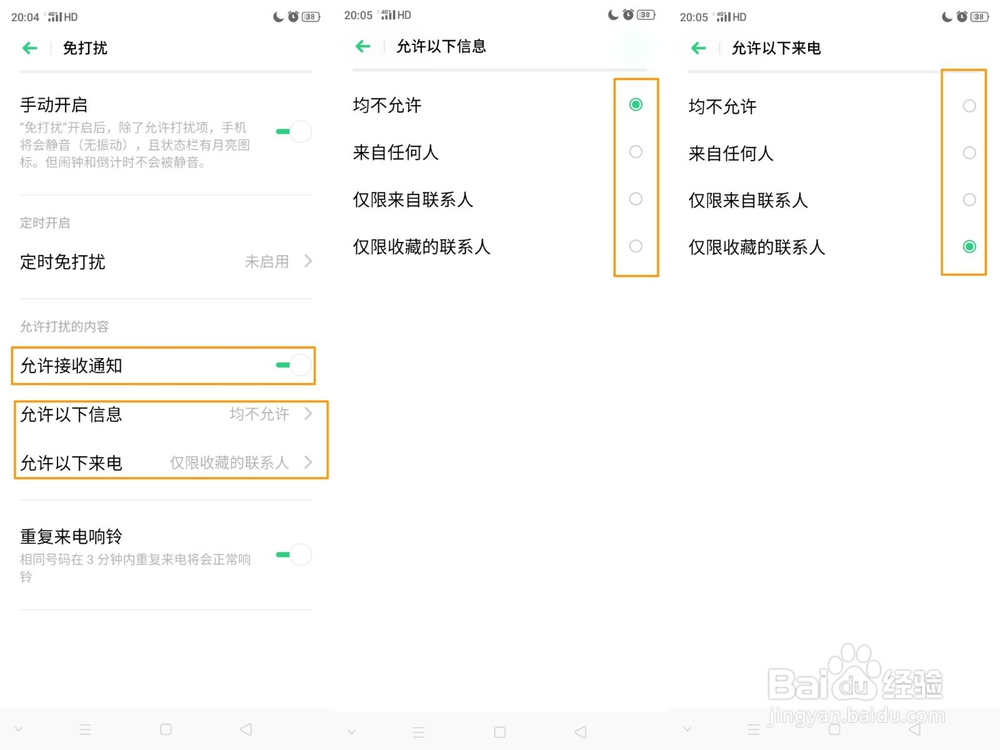The width and height of the screenshot is (1000, 750).
Task: Select 仅限收藏的联系人 radio in 允许以下来电 screen
Action: point(969,247)
